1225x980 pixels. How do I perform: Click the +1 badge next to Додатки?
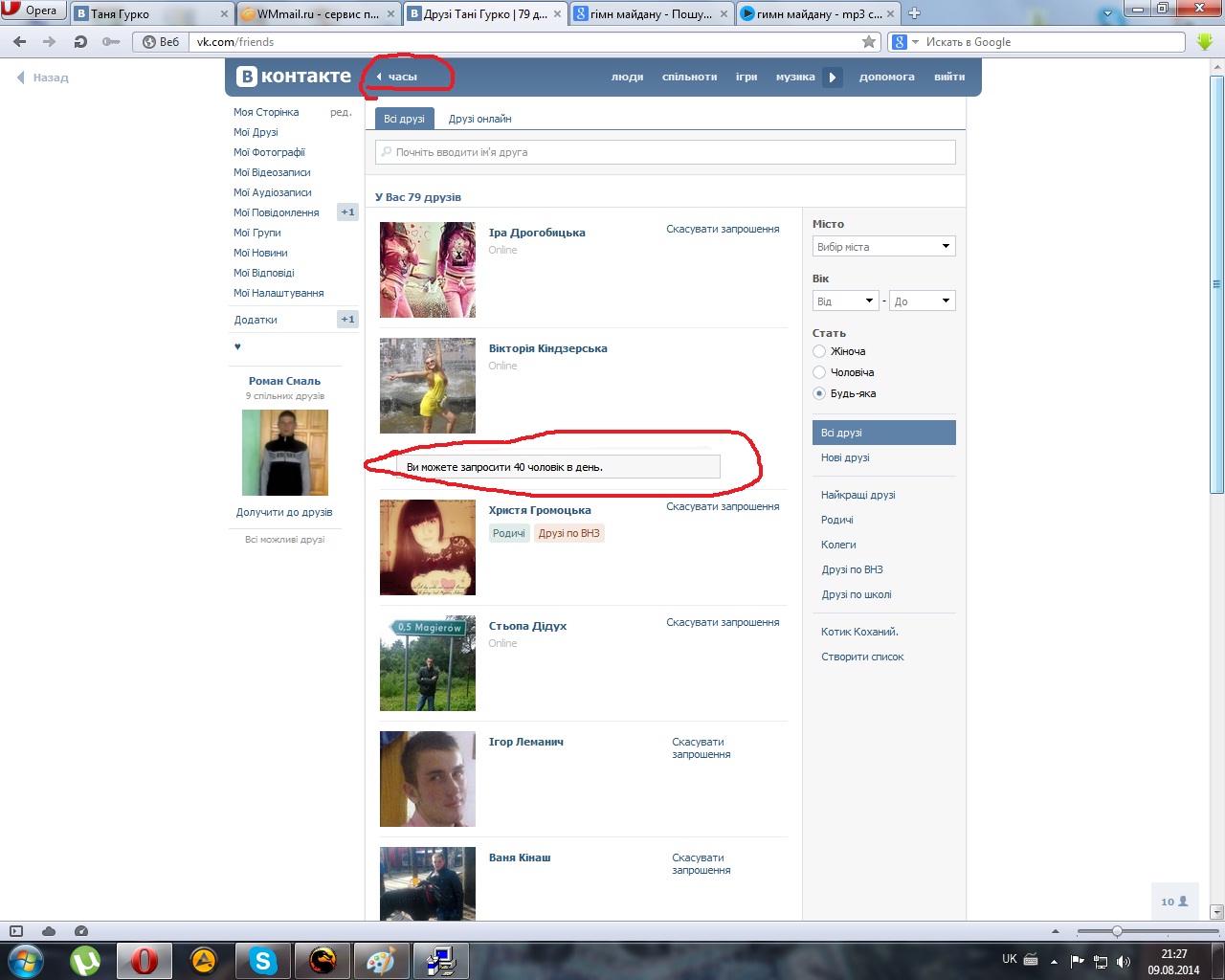(x=347, y=320)
